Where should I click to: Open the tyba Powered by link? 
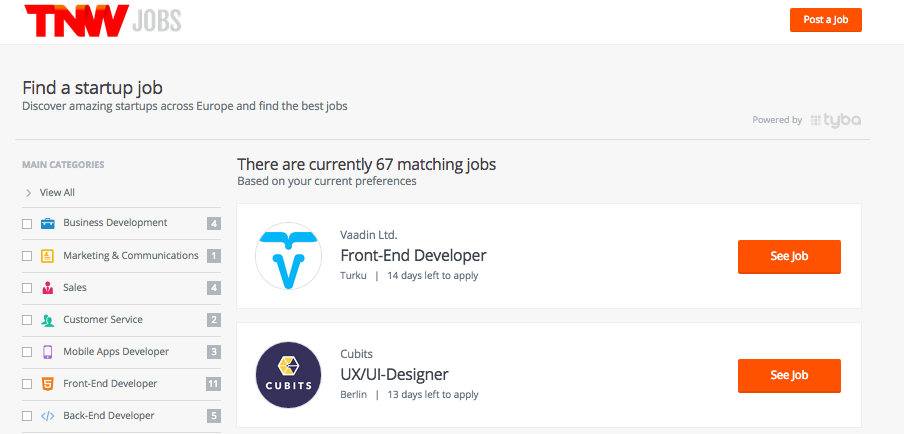tap(835, 120)
